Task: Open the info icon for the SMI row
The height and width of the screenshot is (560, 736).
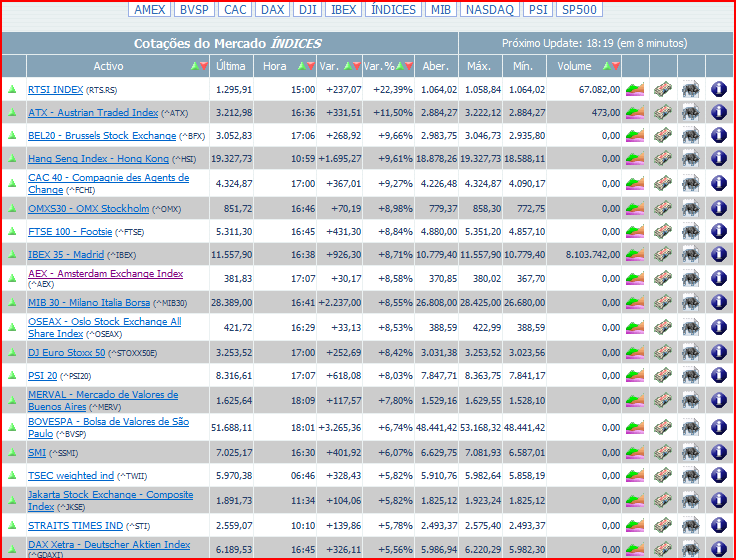Action: point(718,453)
